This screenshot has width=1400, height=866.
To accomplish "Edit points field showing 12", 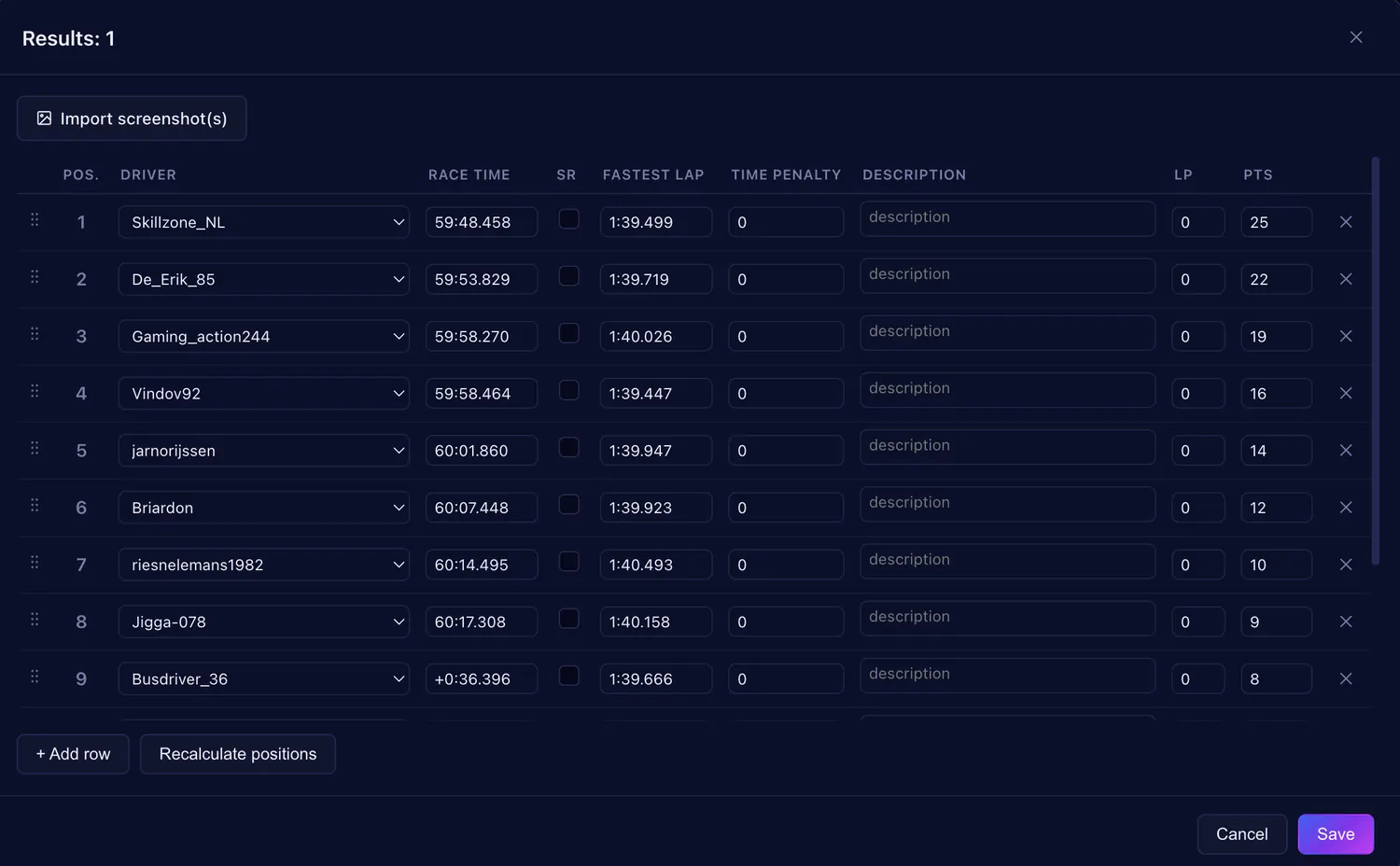I will click(1277, 508).
